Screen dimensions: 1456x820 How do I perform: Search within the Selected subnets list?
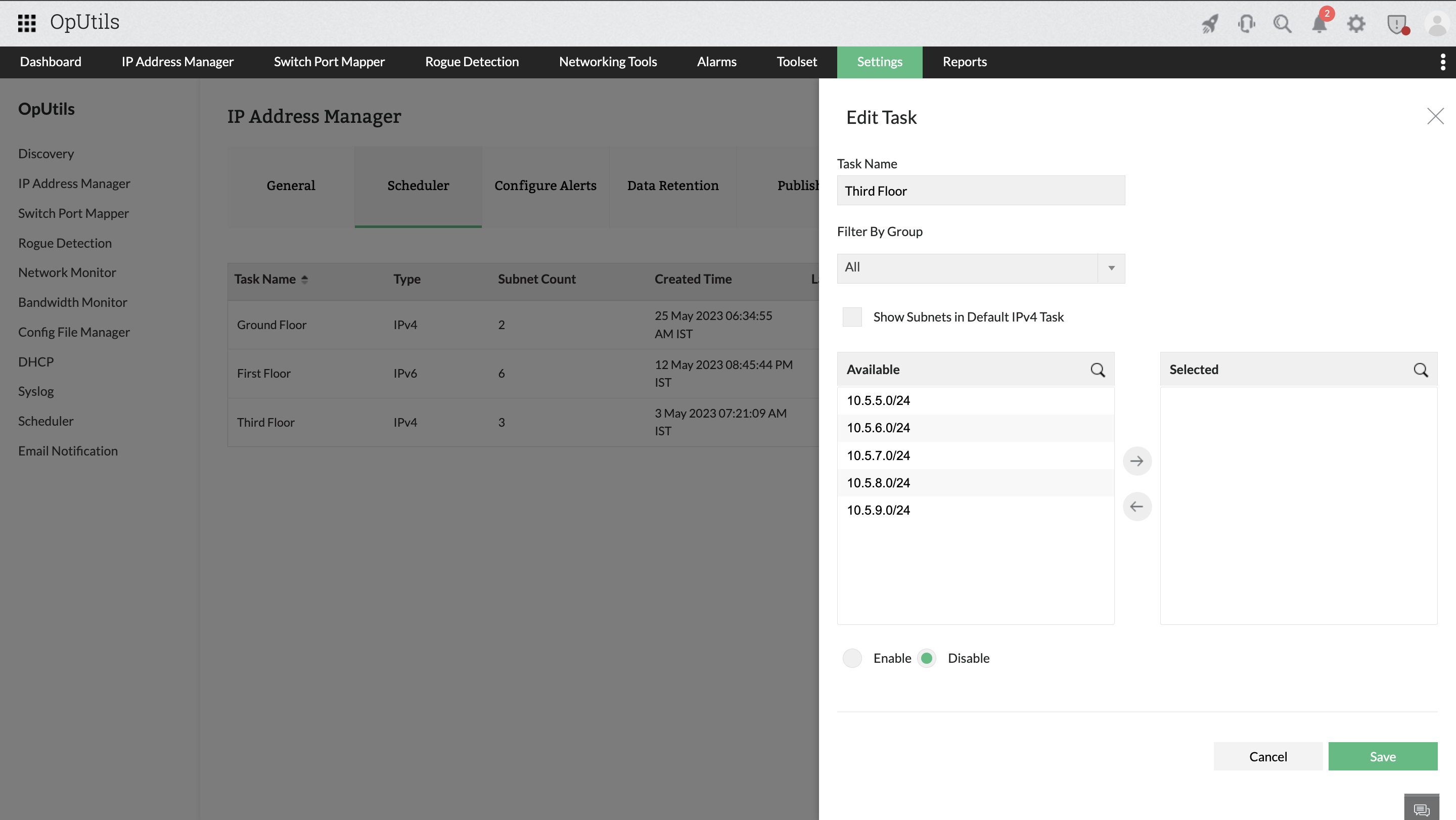[x=1421, y=370]
